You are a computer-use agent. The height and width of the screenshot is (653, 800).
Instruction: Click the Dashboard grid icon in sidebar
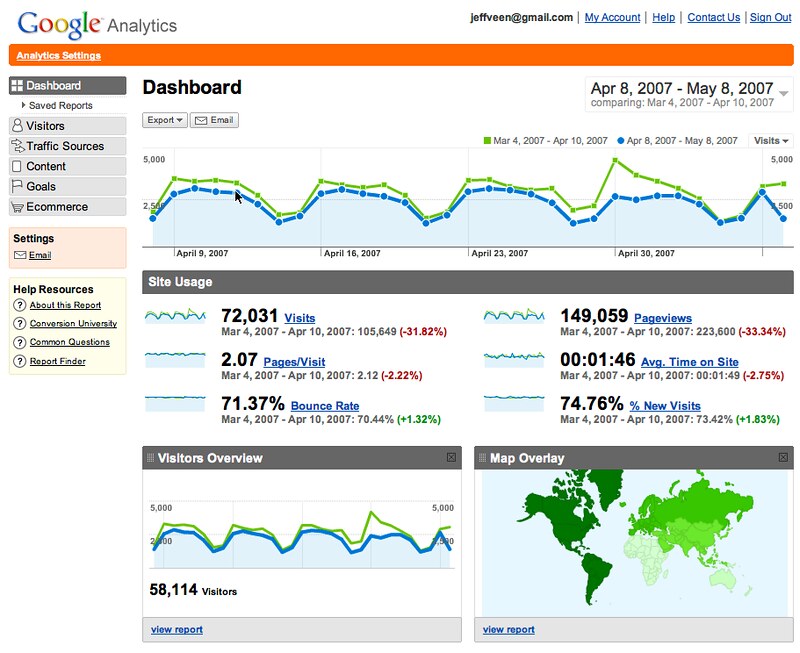coord(18,85)
